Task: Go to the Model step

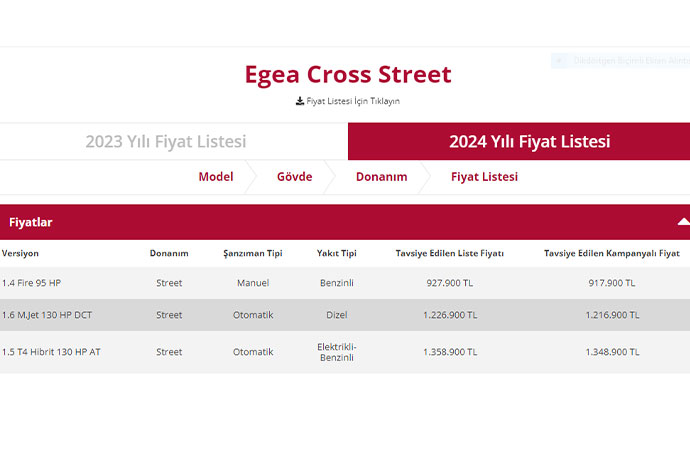Action: (x=216, y=177)
